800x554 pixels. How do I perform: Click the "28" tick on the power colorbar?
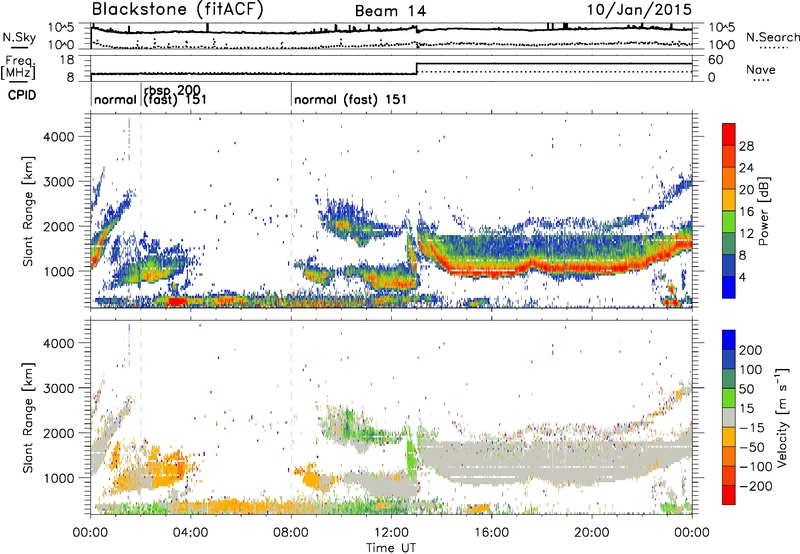point(746,146)
